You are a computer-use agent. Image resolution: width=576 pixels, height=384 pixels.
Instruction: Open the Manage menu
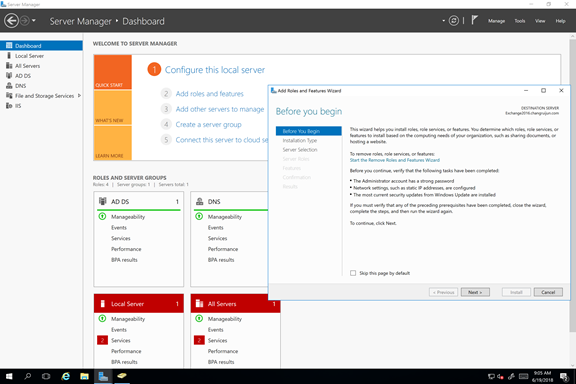click(x=496, y=21)
